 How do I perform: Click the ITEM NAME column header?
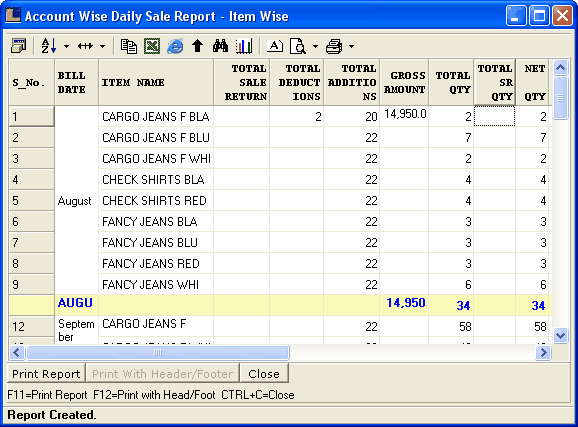click(156, 83)
